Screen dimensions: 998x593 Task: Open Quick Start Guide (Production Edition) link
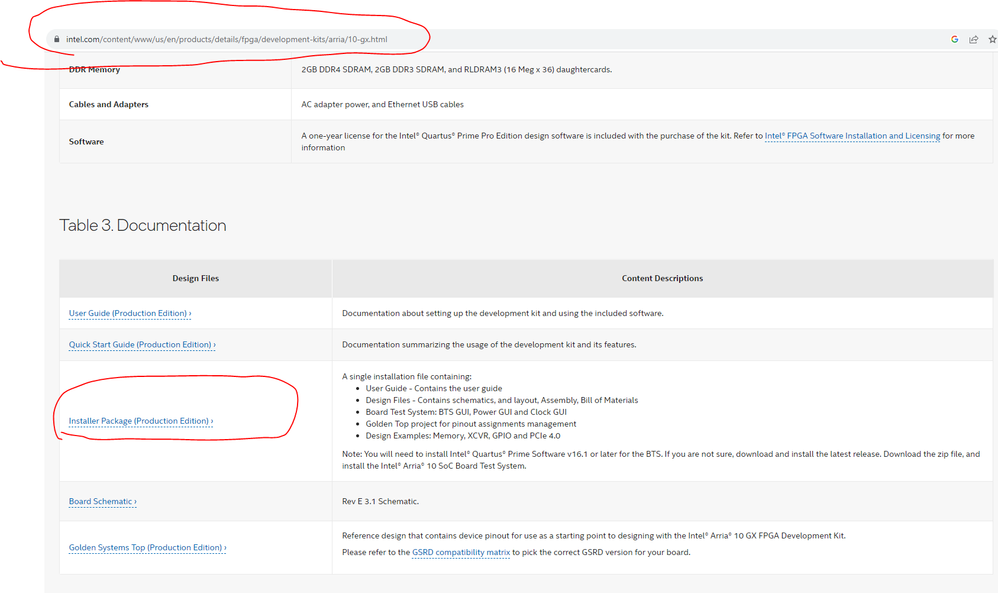pos(142,344)
